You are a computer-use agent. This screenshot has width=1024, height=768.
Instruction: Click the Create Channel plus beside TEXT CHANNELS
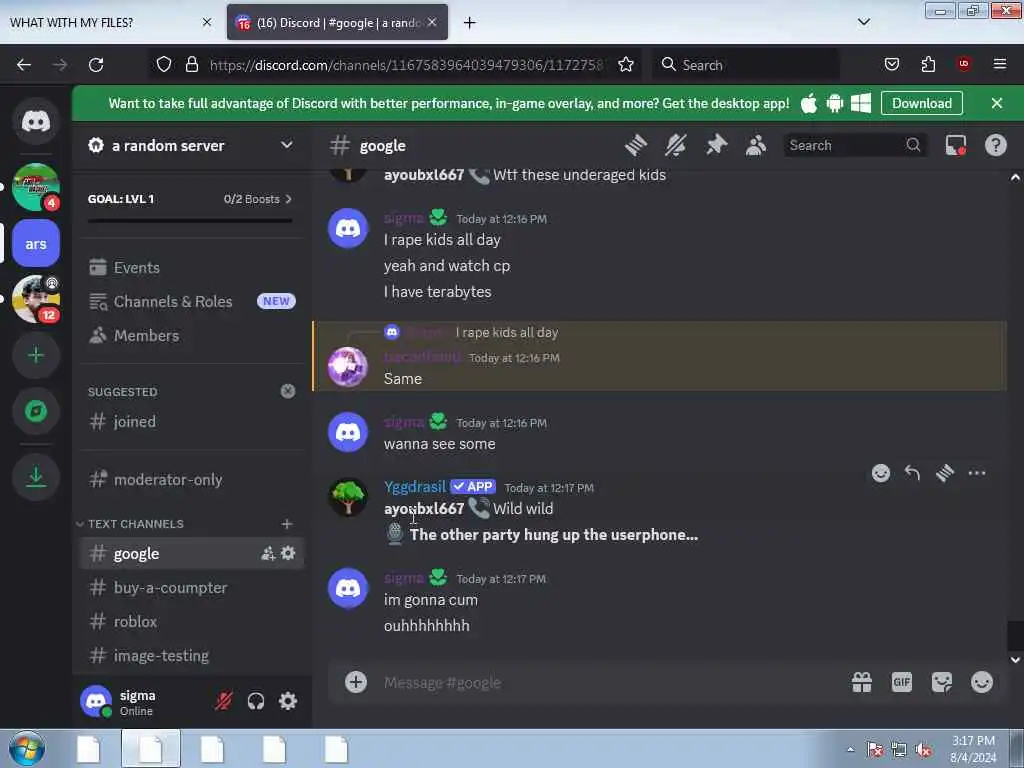pos(287,524)
